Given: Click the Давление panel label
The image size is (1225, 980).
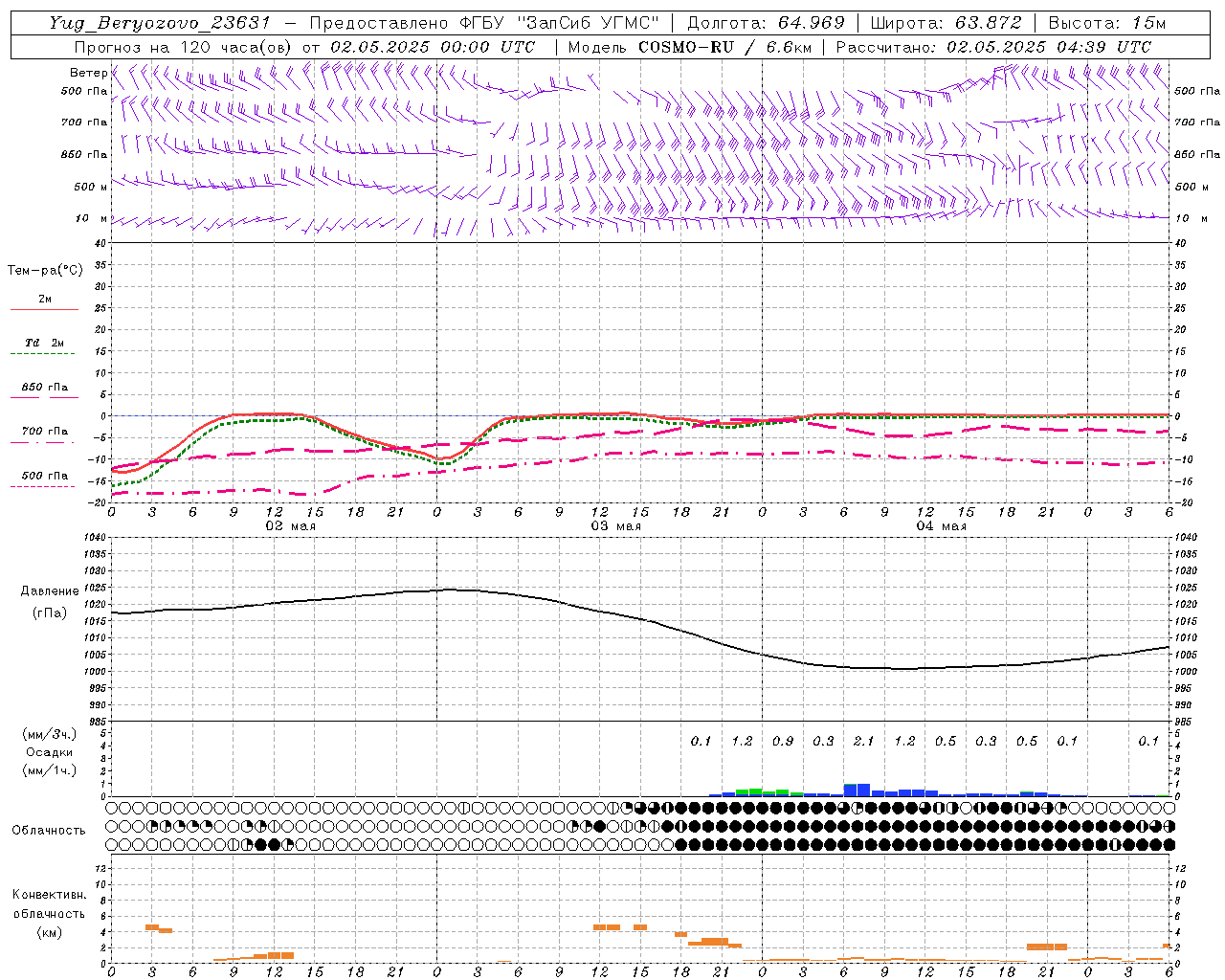Looking at the screenshot, I should 49,591.
